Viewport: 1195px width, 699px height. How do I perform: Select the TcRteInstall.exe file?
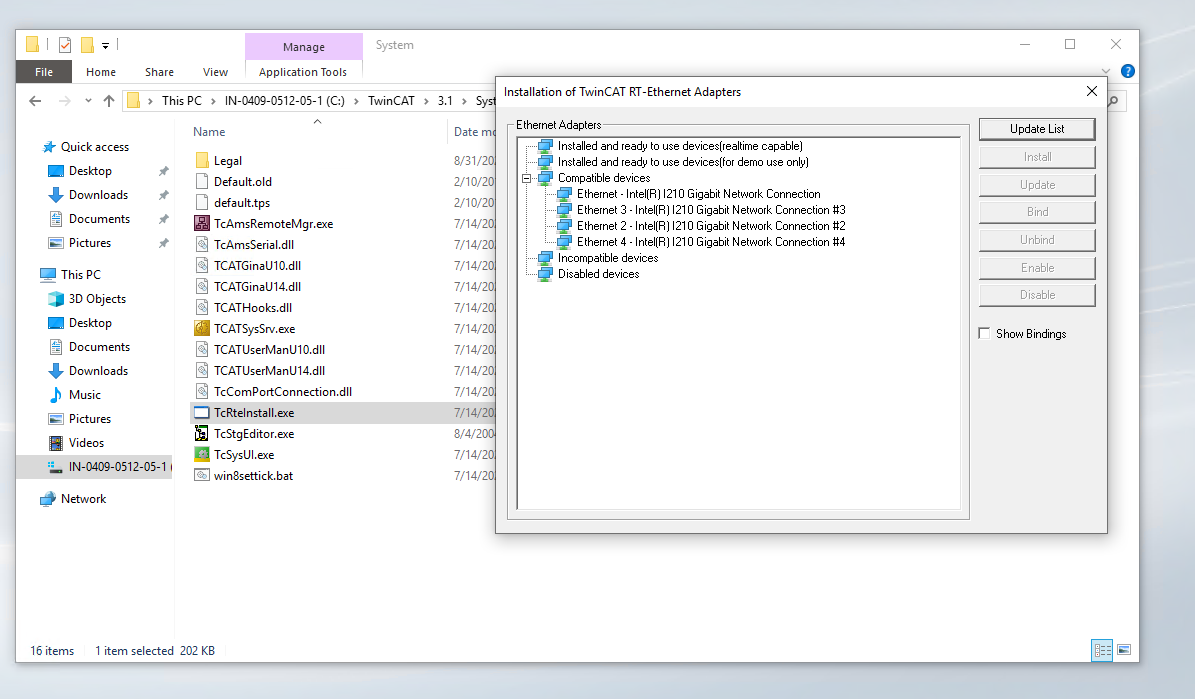pos(254,413)
